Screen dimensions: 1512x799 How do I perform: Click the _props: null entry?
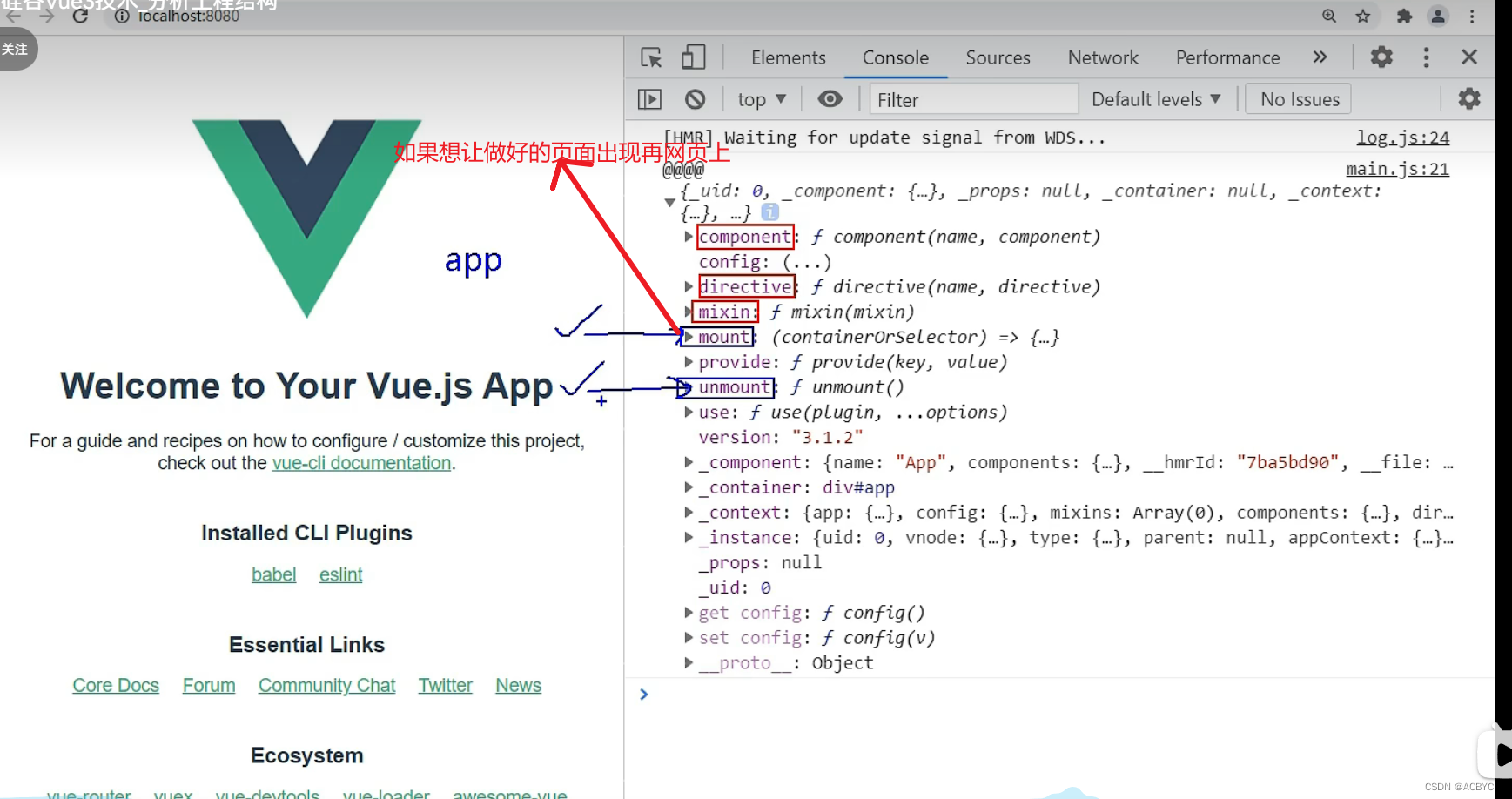click(x=760, y=563)
